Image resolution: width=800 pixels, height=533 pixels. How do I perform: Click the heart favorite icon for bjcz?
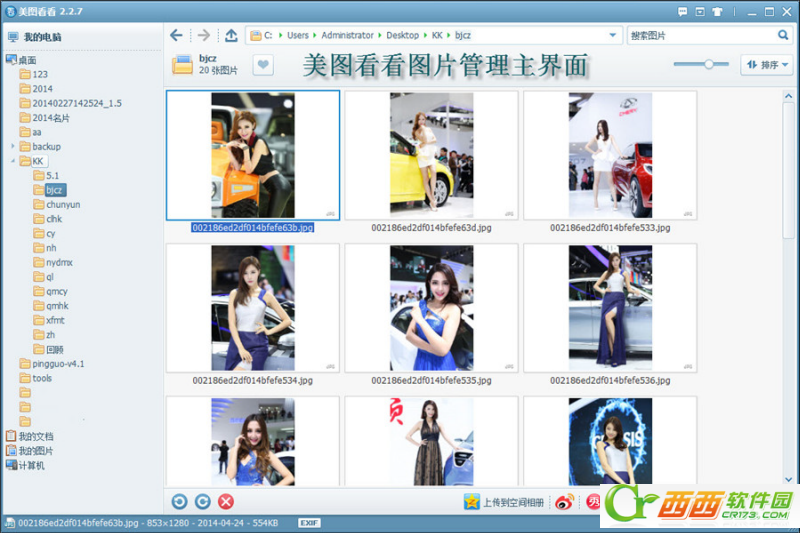click(x=262, y=65)
